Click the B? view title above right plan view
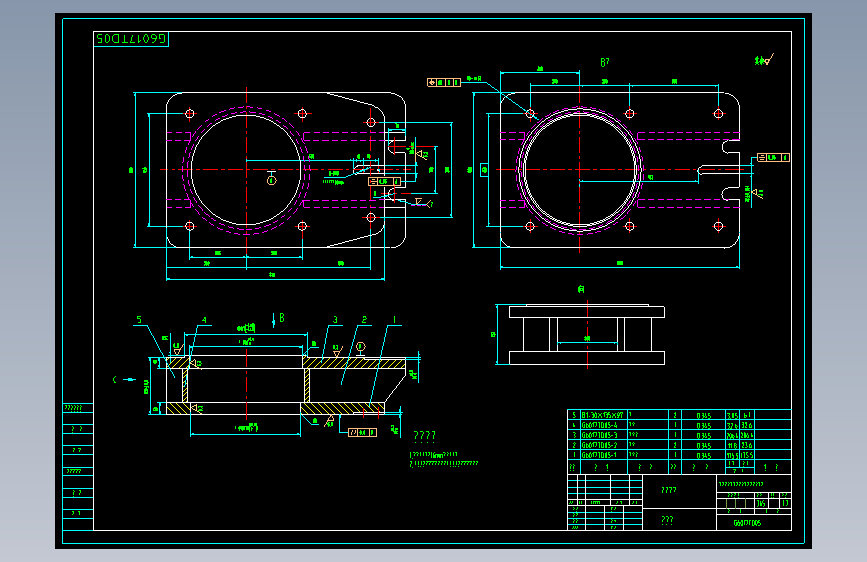The width and height of the screenshot is (867, 562). tap(605, 62)
